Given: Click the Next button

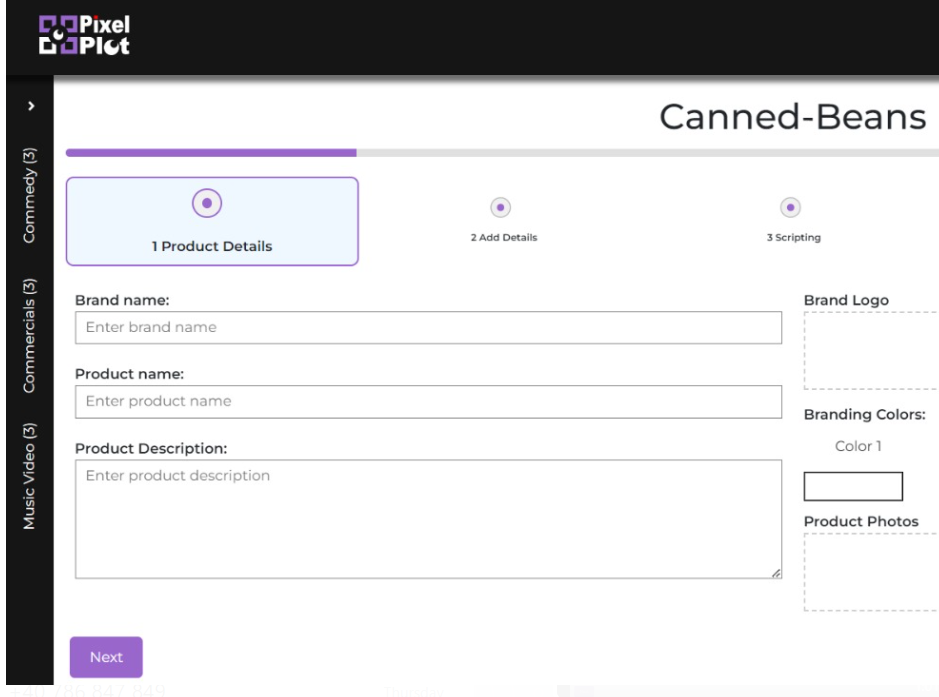Looking at the screenshot, I should click(x=107, y=657).
